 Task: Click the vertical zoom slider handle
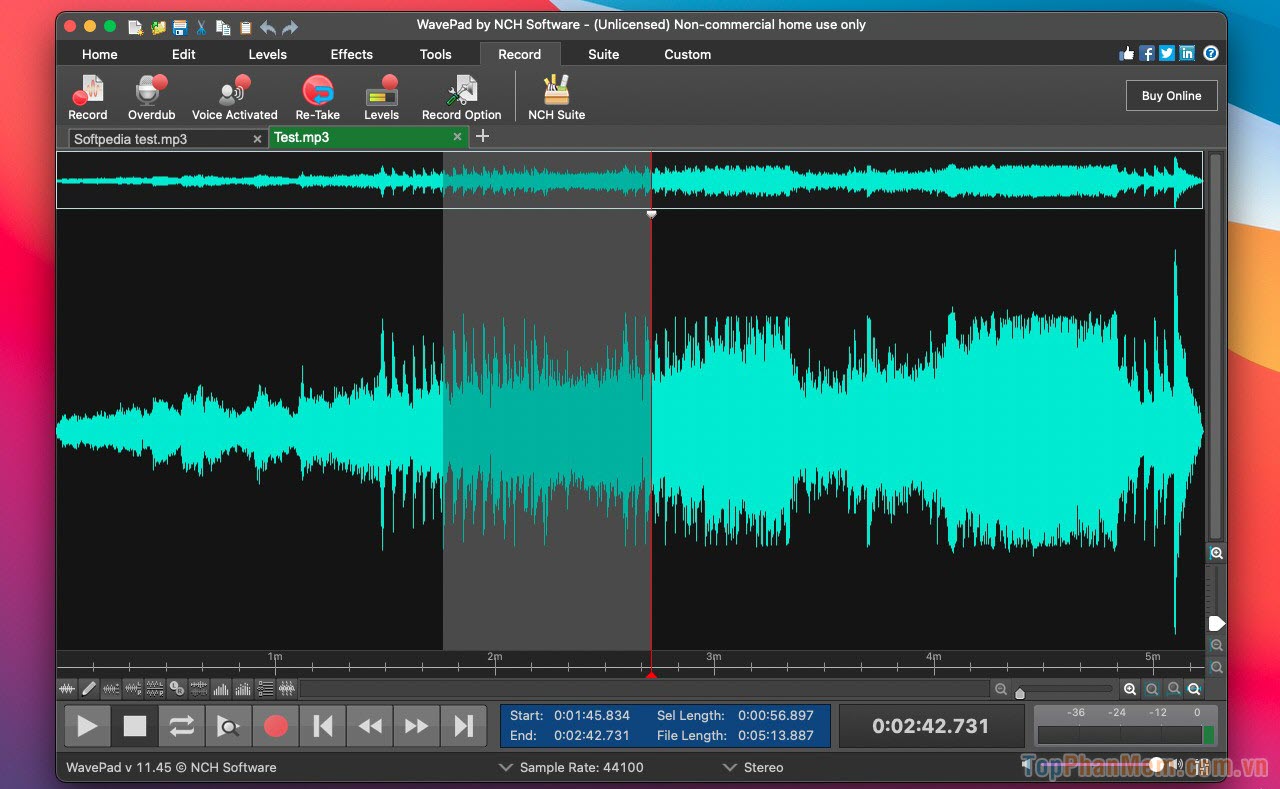click(1216, 624)
